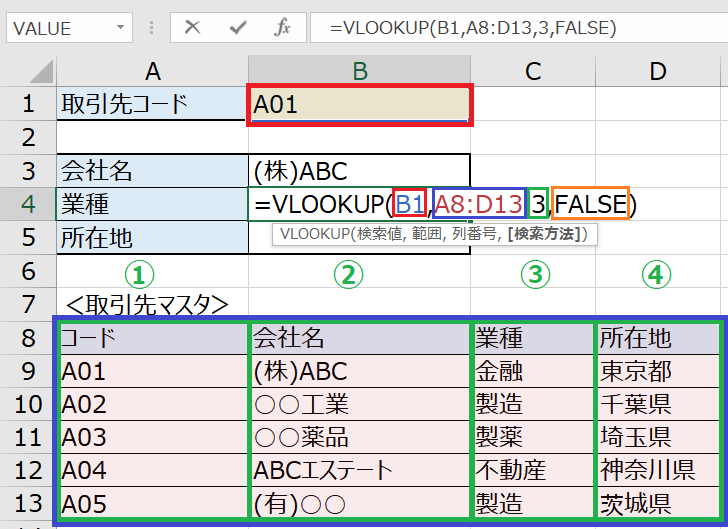The width and height of the screenshot is (728, 529).
Task: Select row 2 header
Action: [x=28, y=137]
